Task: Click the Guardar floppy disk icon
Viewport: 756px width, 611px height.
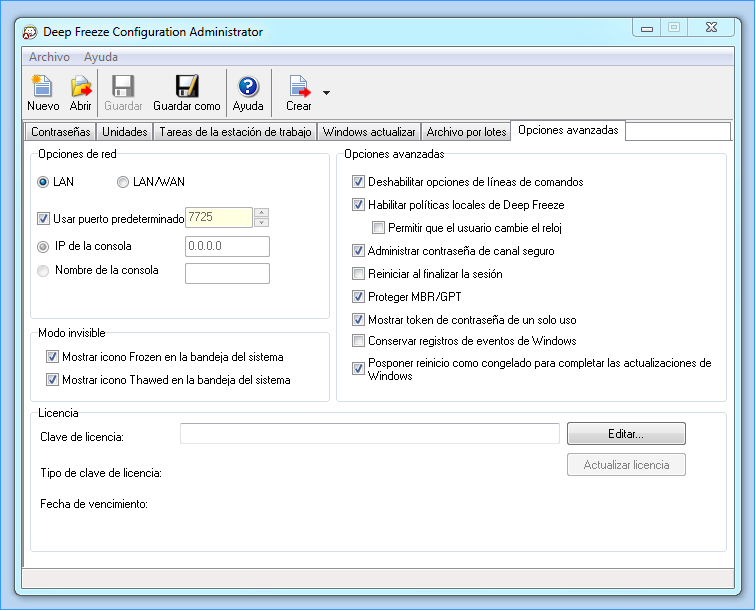Action: coord(123,86)
